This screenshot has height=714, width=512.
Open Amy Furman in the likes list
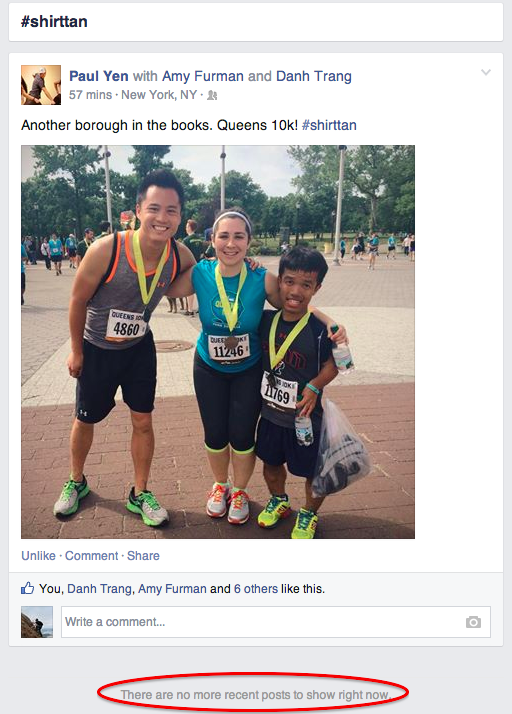(x=172, y=589)
